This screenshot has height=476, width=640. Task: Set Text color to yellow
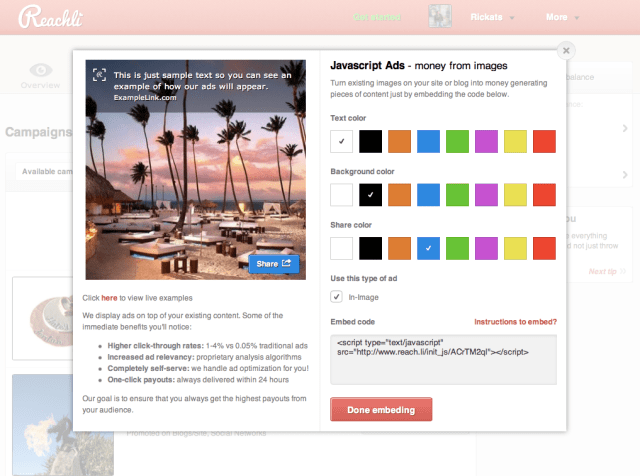tap(516, 141)
